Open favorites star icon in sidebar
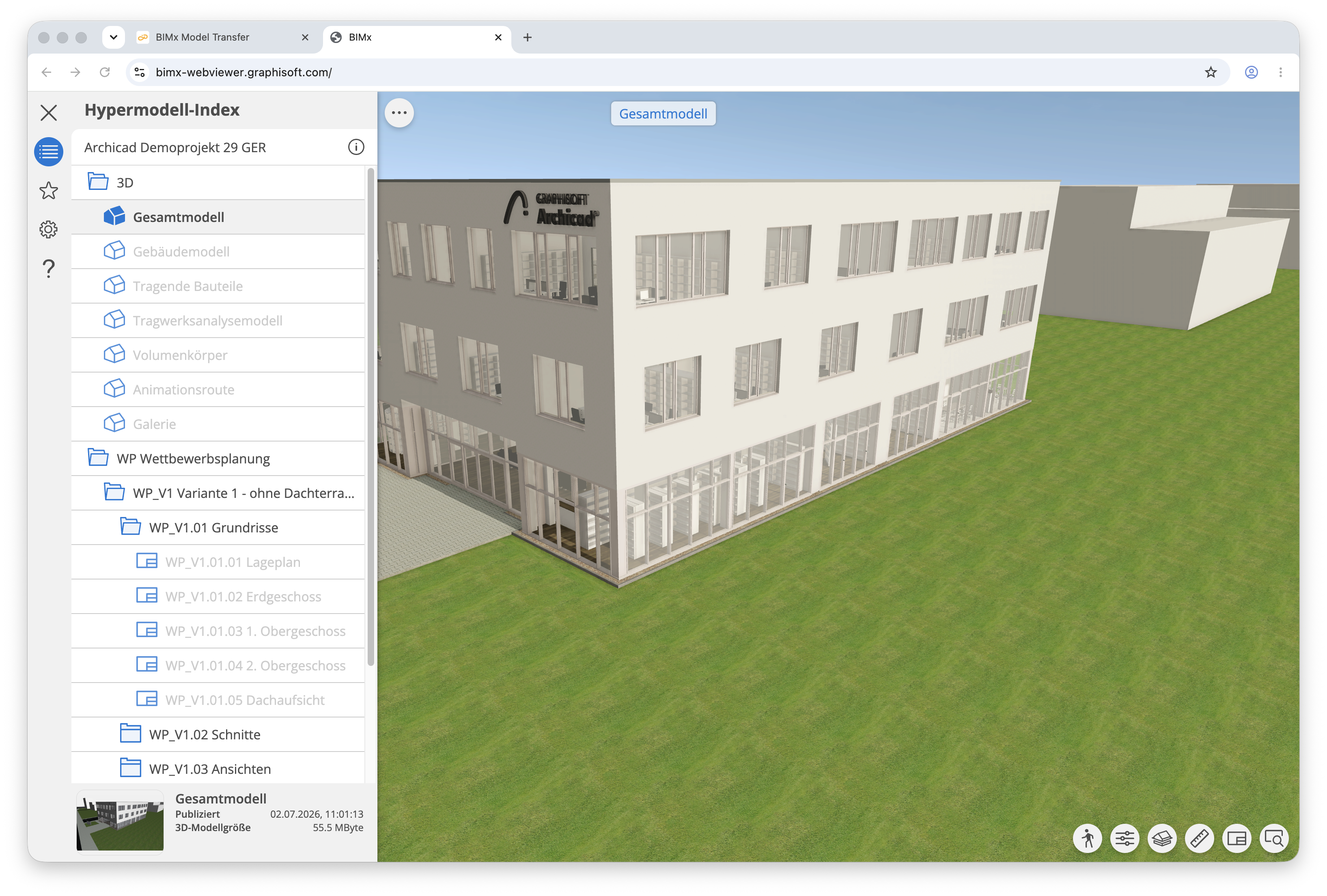Screen dimensions: 1327x896 point(49,191)
